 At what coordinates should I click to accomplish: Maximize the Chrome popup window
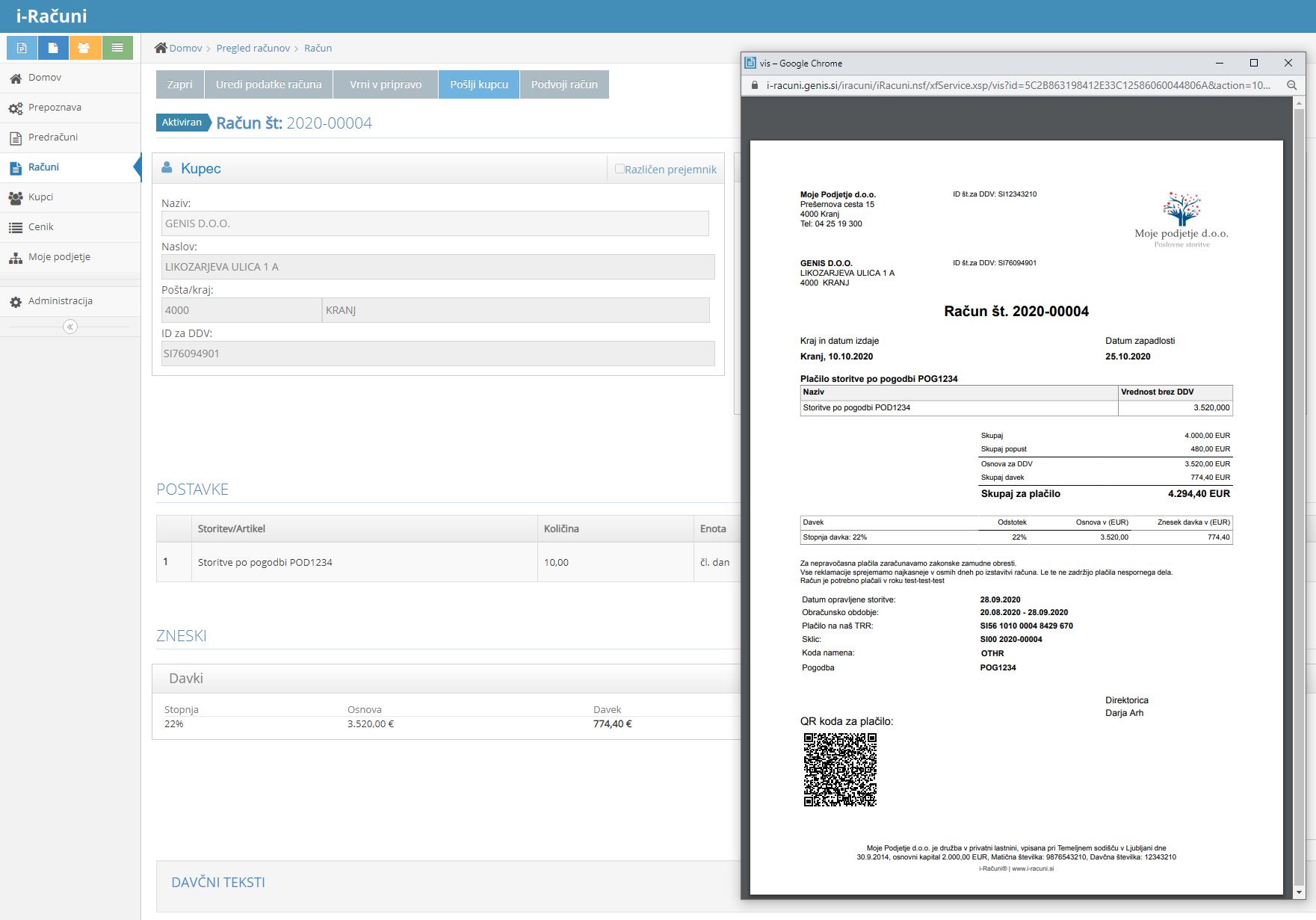tap(1254, 63)
